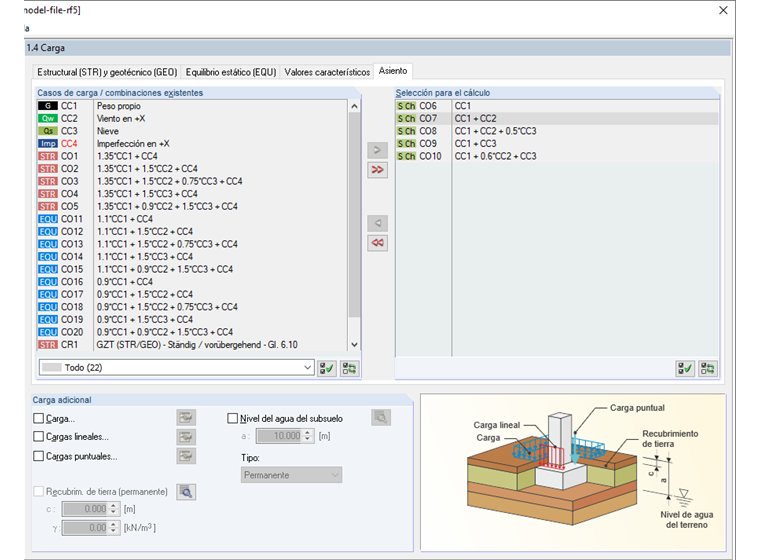Screen dimensions: 760x560
Task: Click the covering depth c input field
Action: click(85, 509)
